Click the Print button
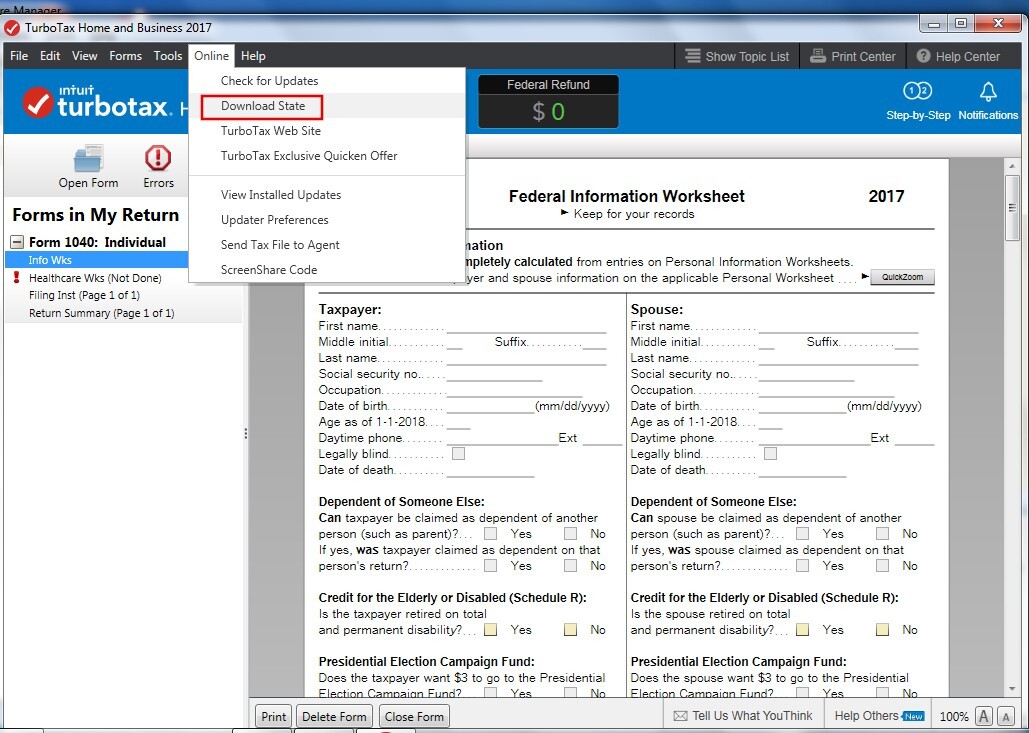This screenshot has width=1029, height=733. click(274, 716)
